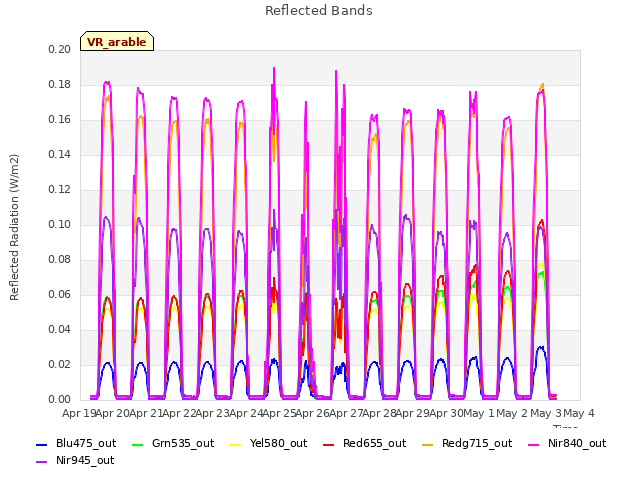Screen dimensions: 640x480
Task: Click the Apr 21 x-axis date label
Action: pyautogui.click(x=146, y=413)
